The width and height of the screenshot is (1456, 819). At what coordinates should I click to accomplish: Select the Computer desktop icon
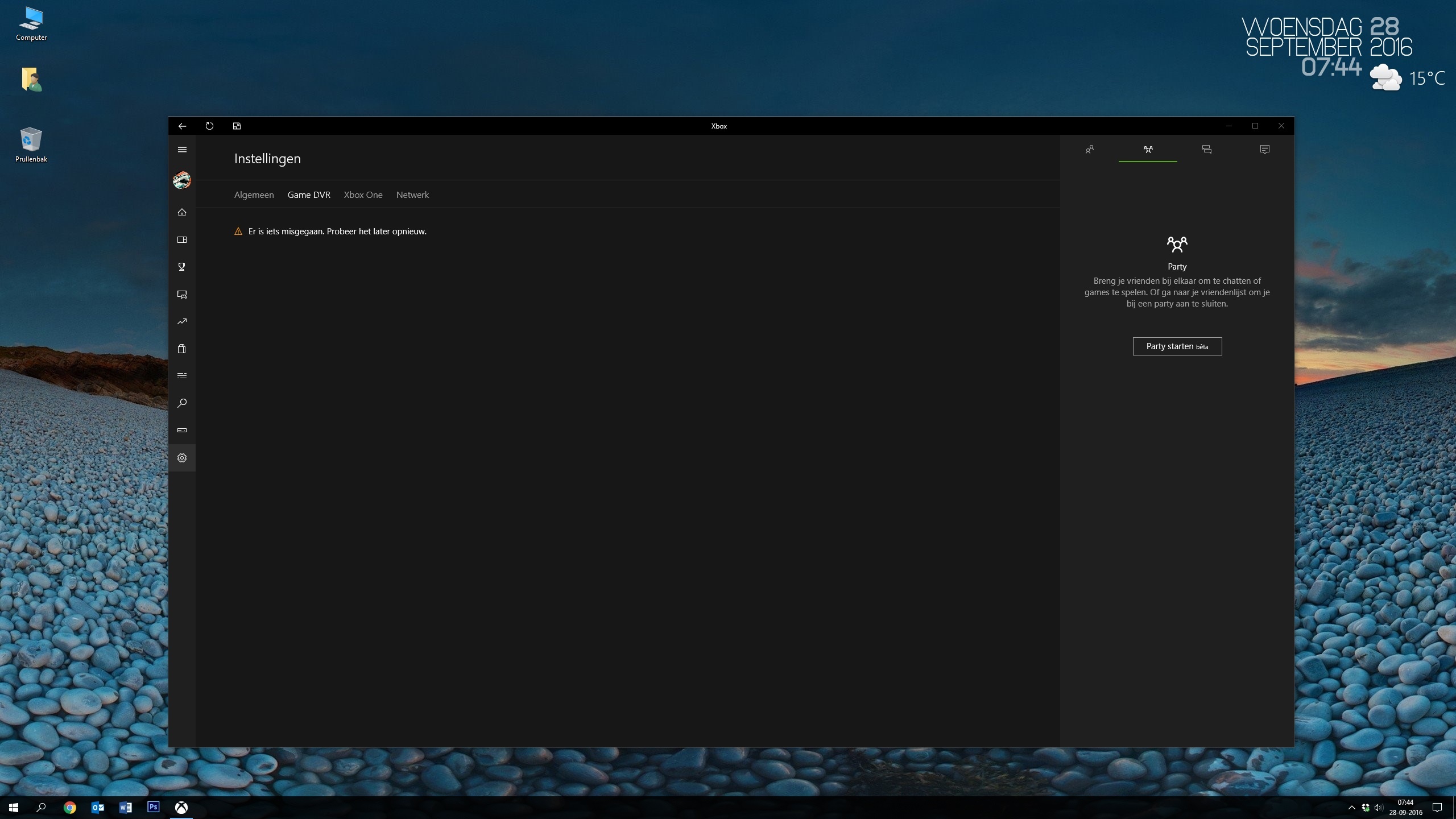pos(31,24)
